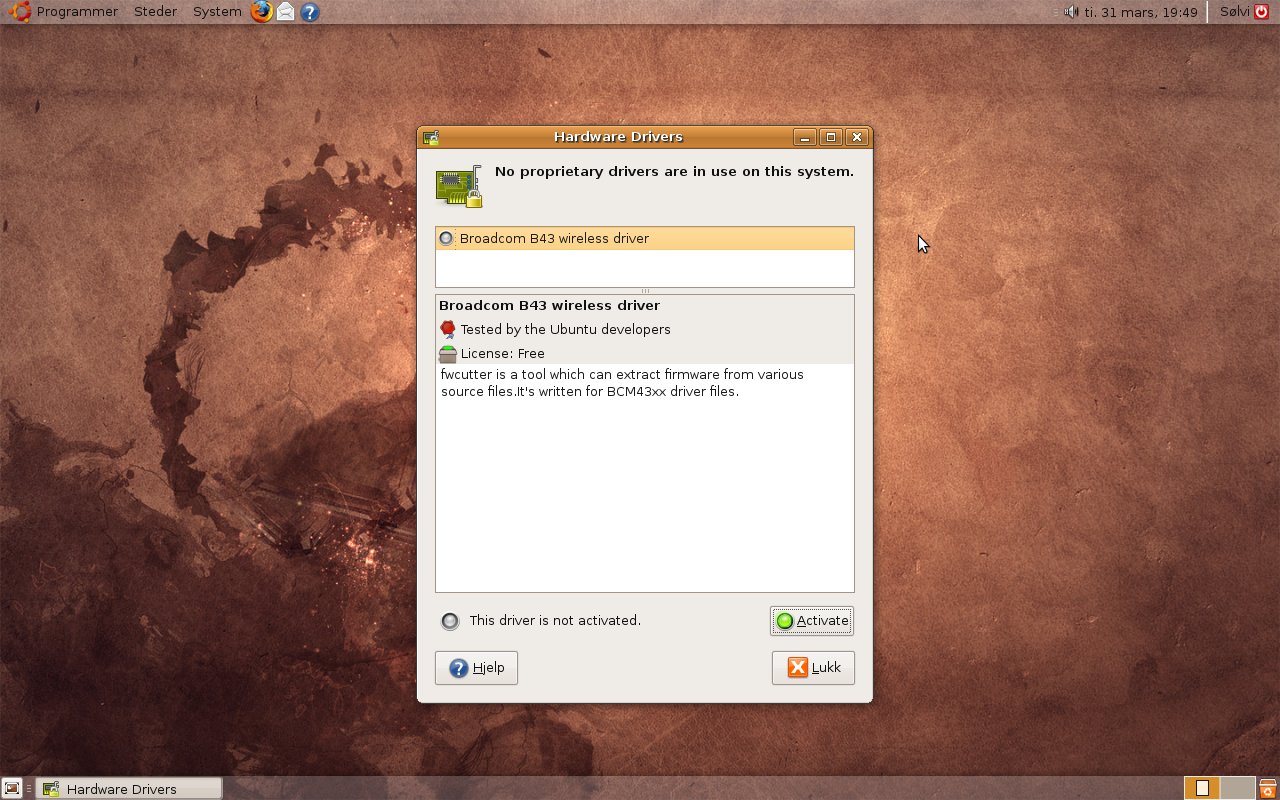Launch the mail client envelope icon

(x=286, y=12)
